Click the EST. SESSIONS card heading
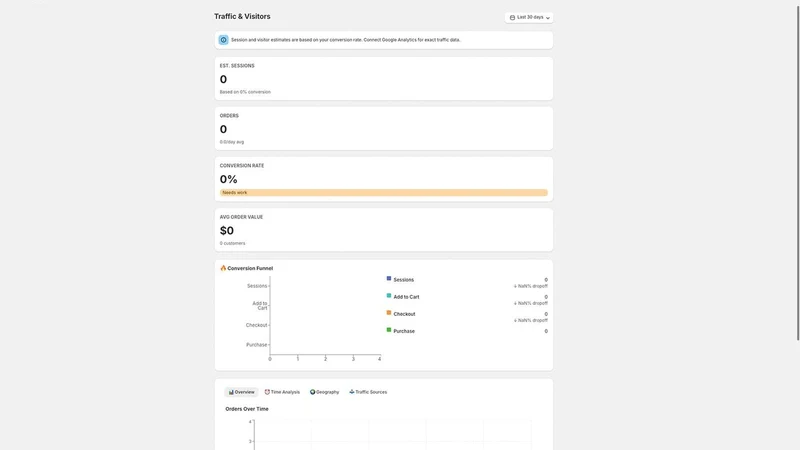Screen dimensions: 800x450 click(x=237, y=66)
